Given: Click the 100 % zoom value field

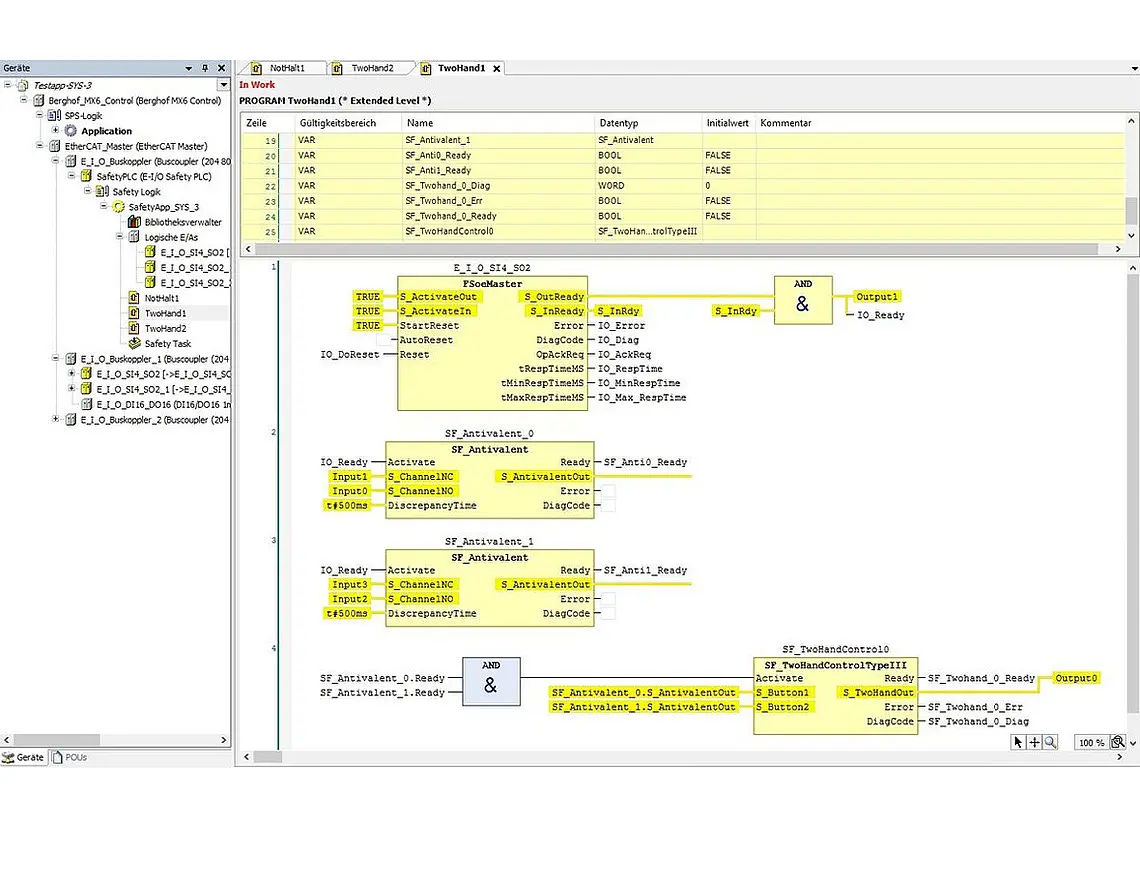Looking at the screenshot, I should click(1091, 742).
